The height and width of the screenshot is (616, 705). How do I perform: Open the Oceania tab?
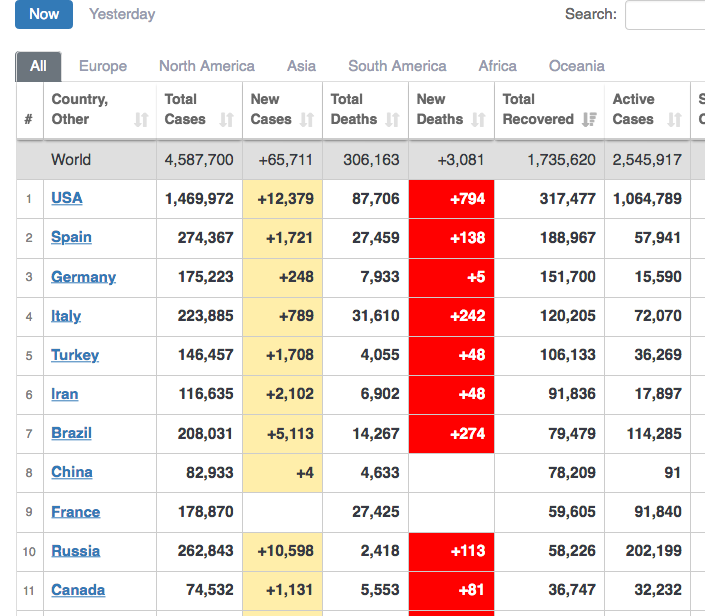coord(576,66)
